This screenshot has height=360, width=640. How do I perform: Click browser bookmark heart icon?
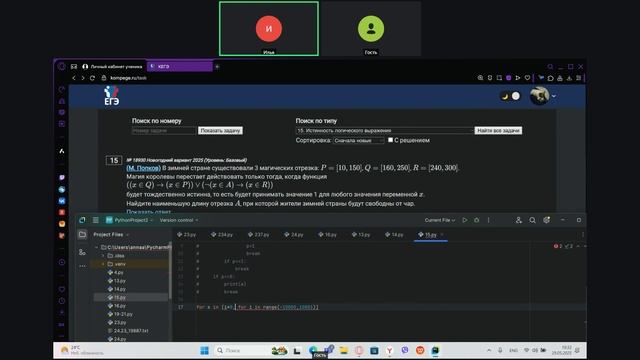click(527, 78)
